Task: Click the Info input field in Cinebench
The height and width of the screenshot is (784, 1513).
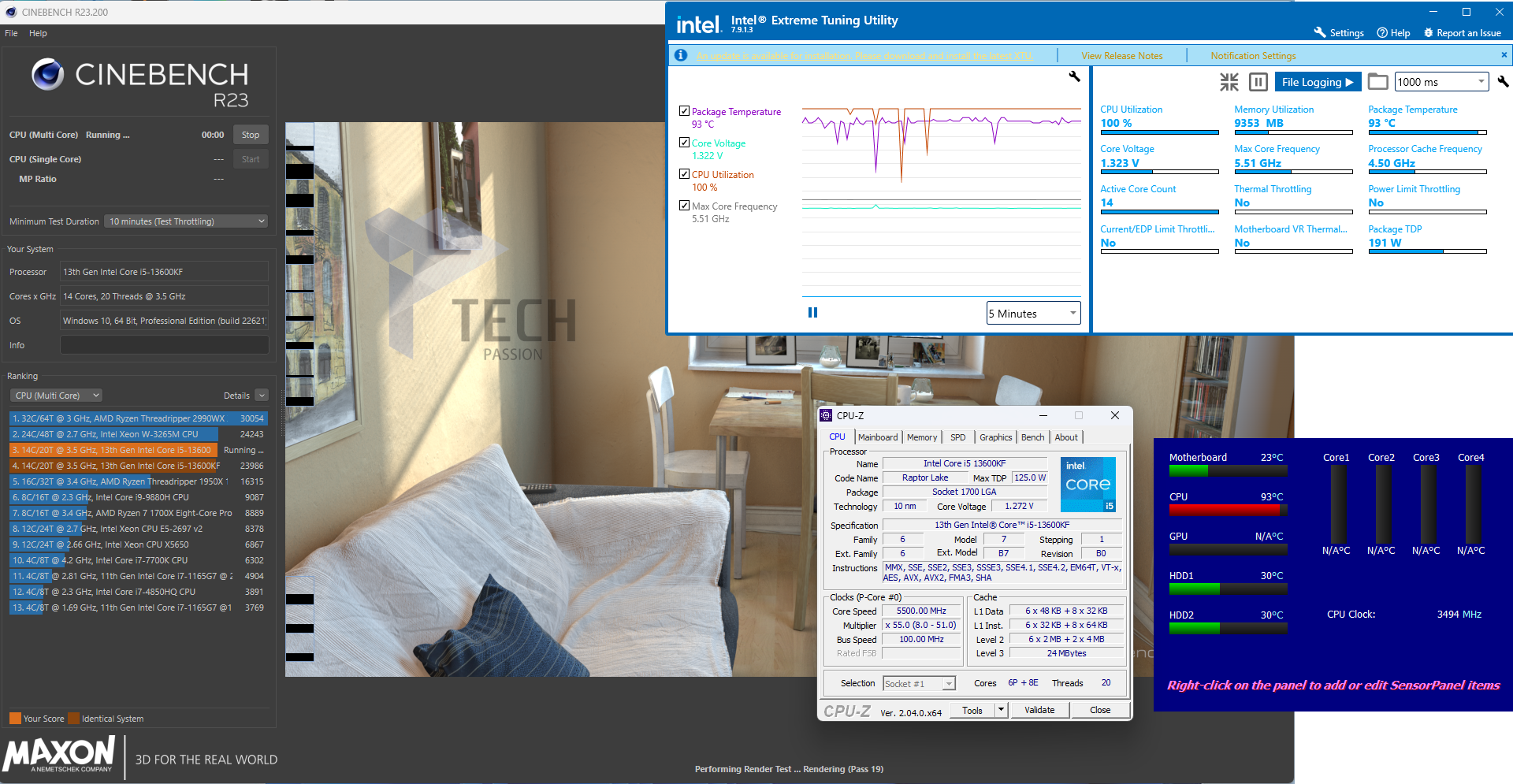Action: [164, 345]
